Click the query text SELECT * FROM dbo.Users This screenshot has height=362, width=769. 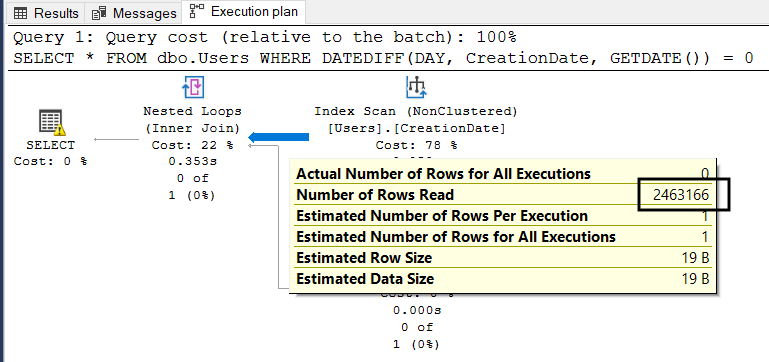(132, 58)
